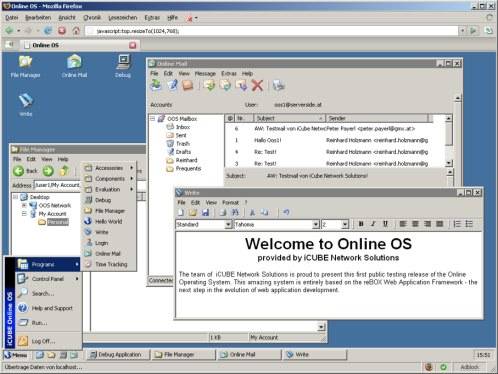
Task: Click the green Back arrow in File Manager
Action: coord(19,171)
